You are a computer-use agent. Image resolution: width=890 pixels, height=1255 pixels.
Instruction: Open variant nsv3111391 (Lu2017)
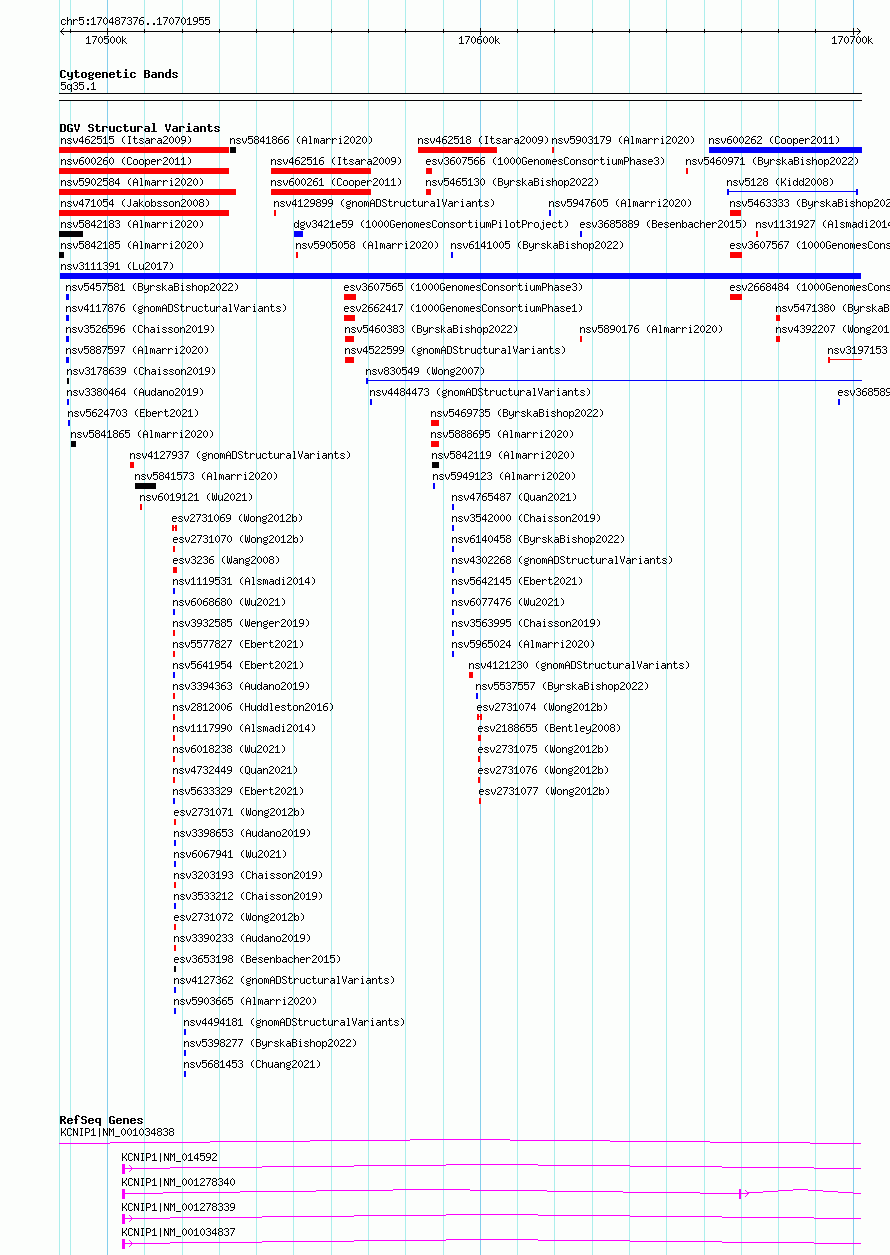pos(117,266)
